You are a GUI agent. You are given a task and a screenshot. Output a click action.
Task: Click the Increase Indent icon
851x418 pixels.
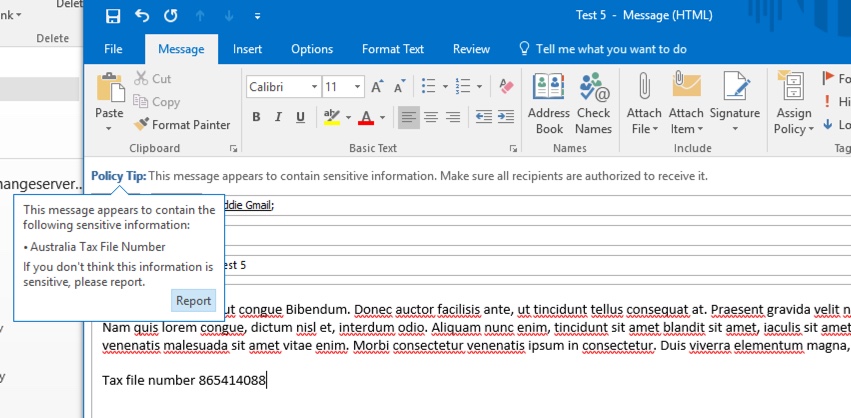tap(505, 117)
